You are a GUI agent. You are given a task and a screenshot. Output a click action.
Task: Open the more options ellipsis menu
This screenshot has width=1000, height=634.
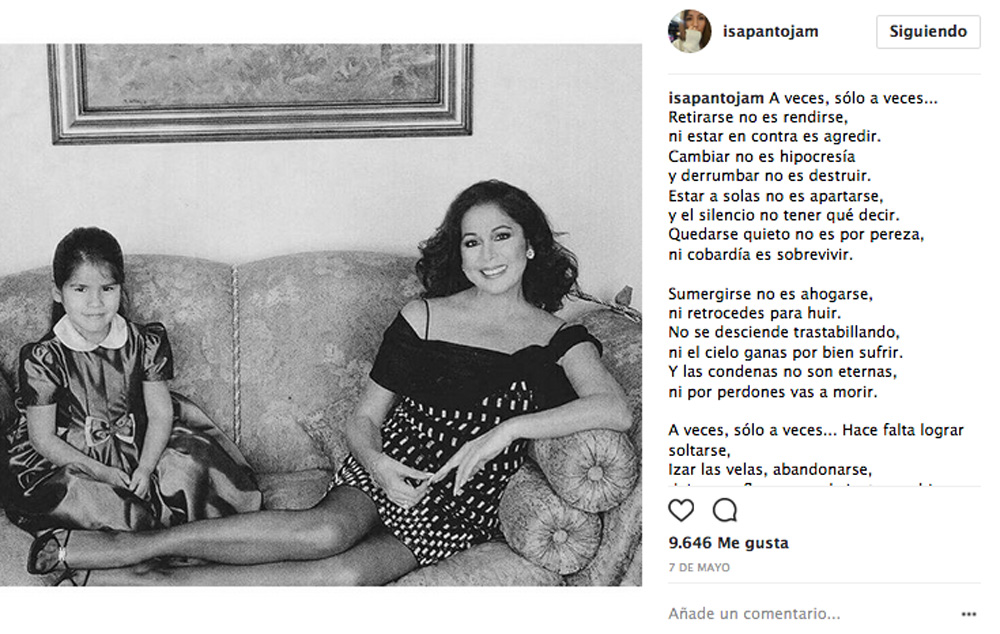(969, 614)
